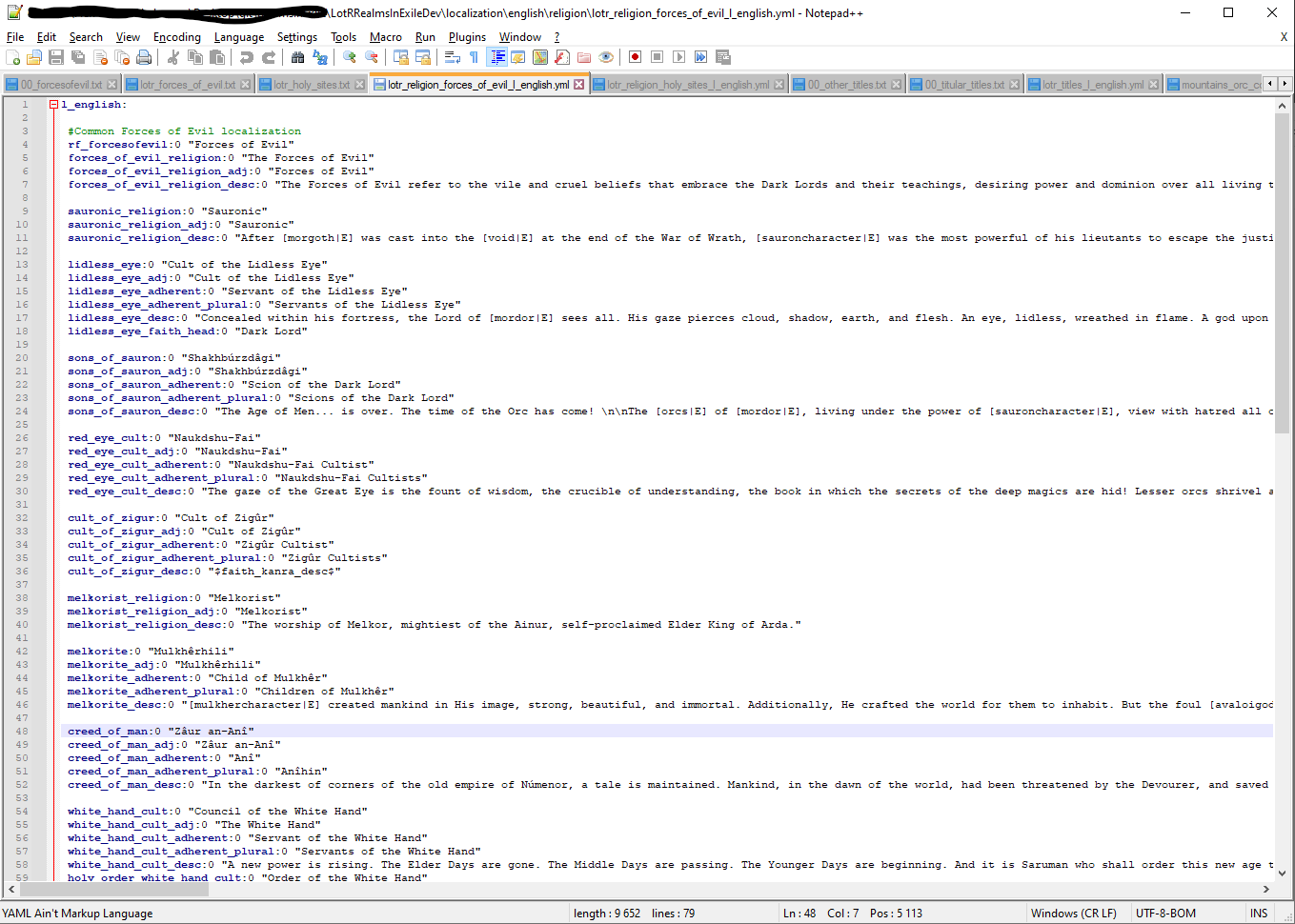This screenshot has width=1295, height=924.
Task: Open the Language menu
Action: (239, 37)
